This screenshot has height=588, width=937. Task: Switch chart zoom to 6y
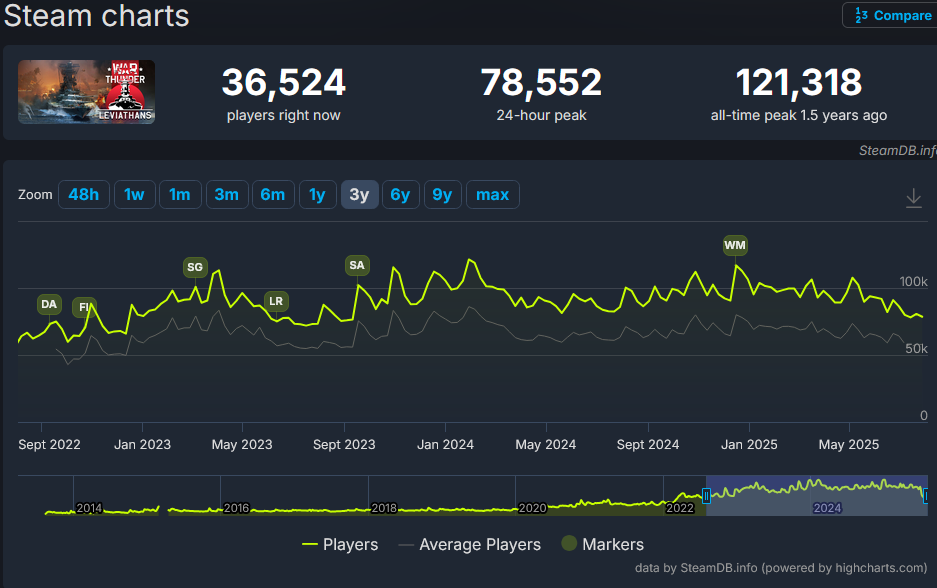[400, 195]
